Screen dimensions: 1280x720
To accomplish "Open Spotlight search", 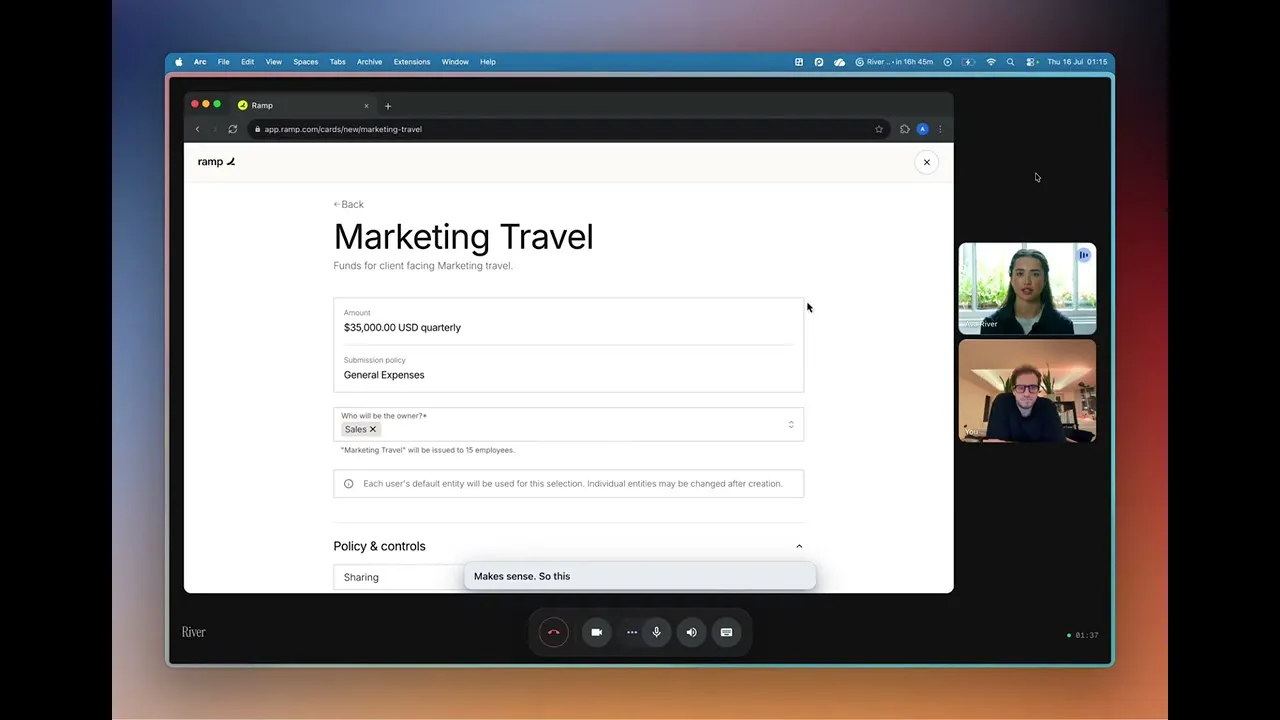I will pyautogui.click(x=1010, y=62).
